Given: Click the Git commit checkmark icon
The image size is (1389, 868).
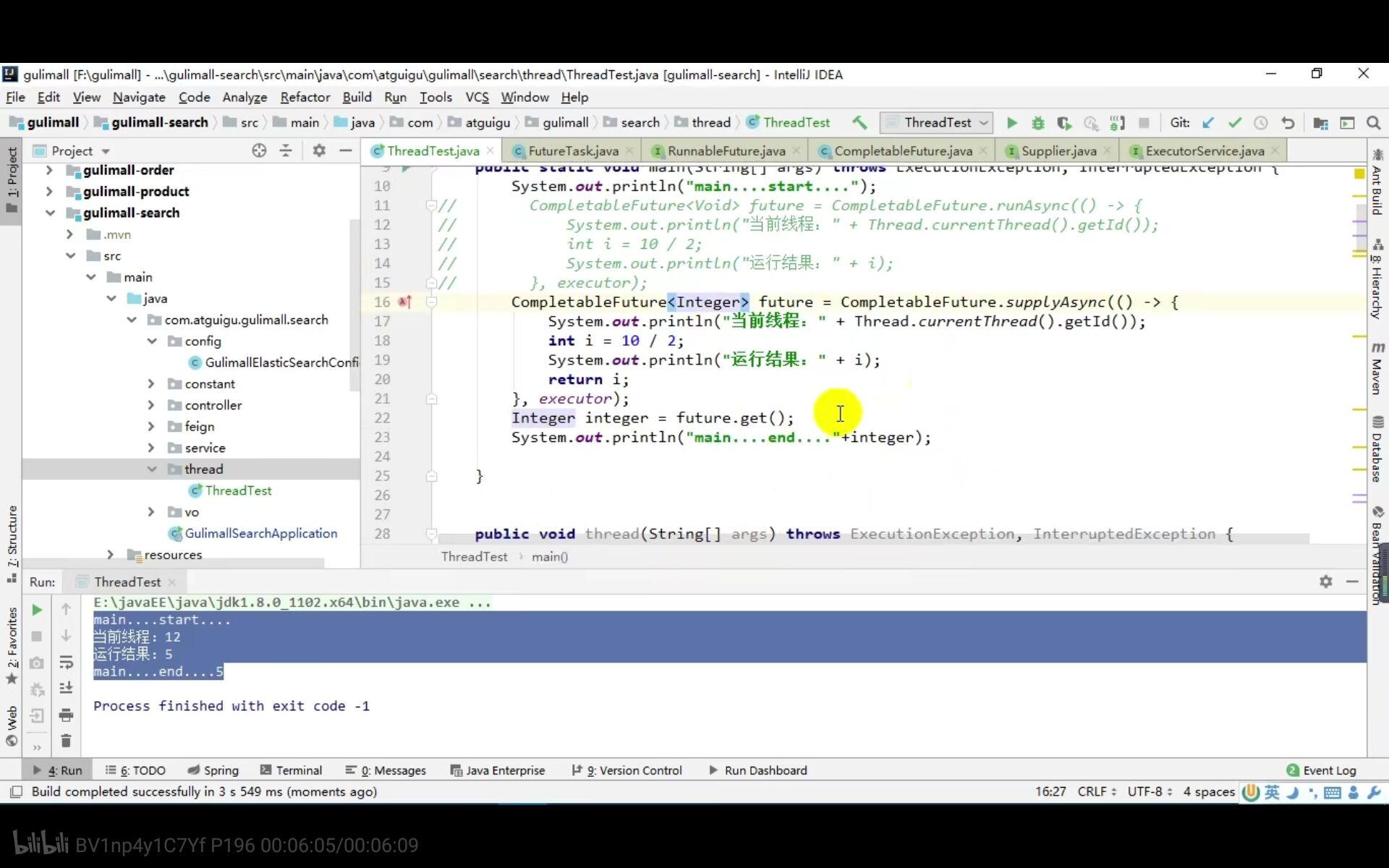Looking at the screenshot, I should pyautogui.click(x=1234, y=123).
